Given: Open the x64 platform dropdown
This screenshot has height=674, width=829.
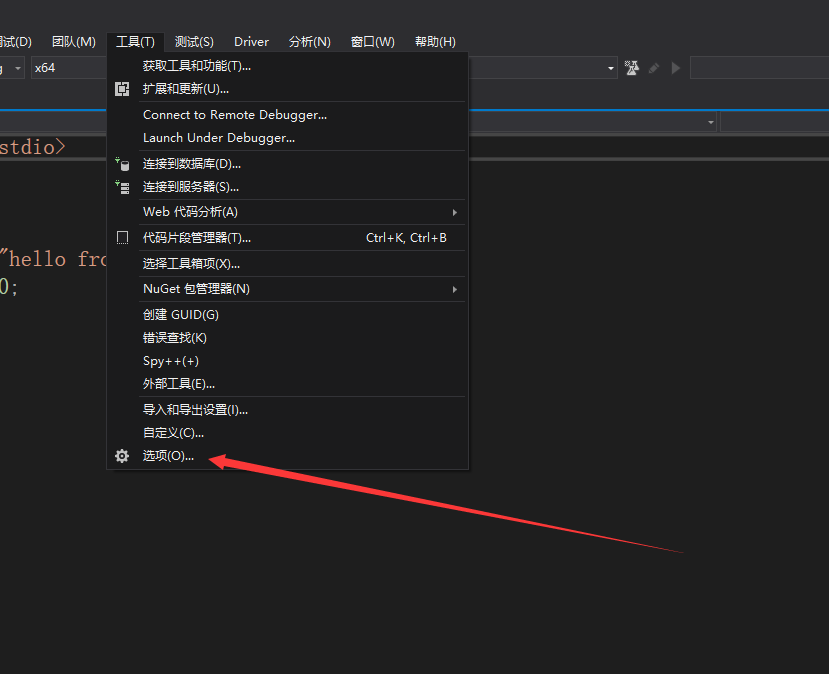Looking at the screenshot, I should pyautogui.click(x=68, y=68).
